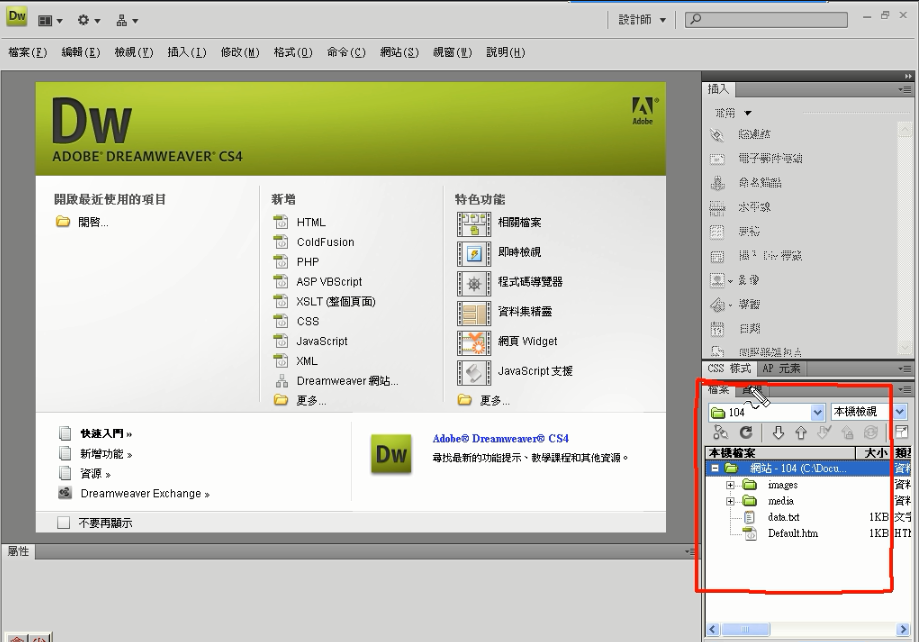919x642 pixels.
Task: Click the Named Anchor (命名錨點) insert icon
Action: pos(717,183)
